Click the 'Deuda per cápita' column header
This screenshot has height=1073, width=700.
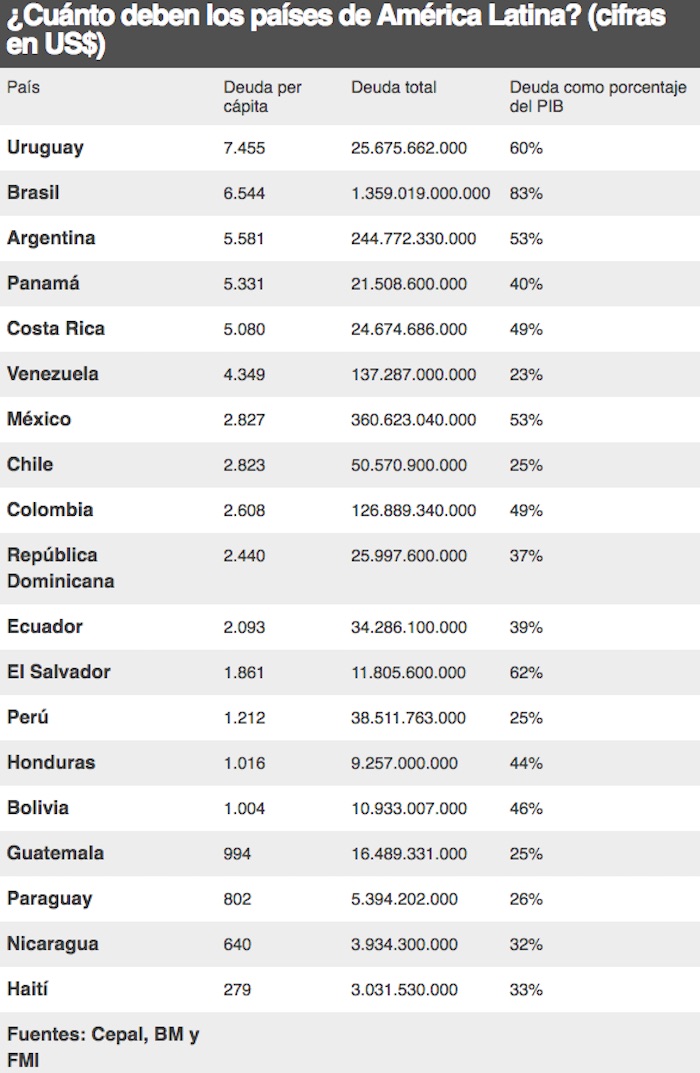[262, 97]
